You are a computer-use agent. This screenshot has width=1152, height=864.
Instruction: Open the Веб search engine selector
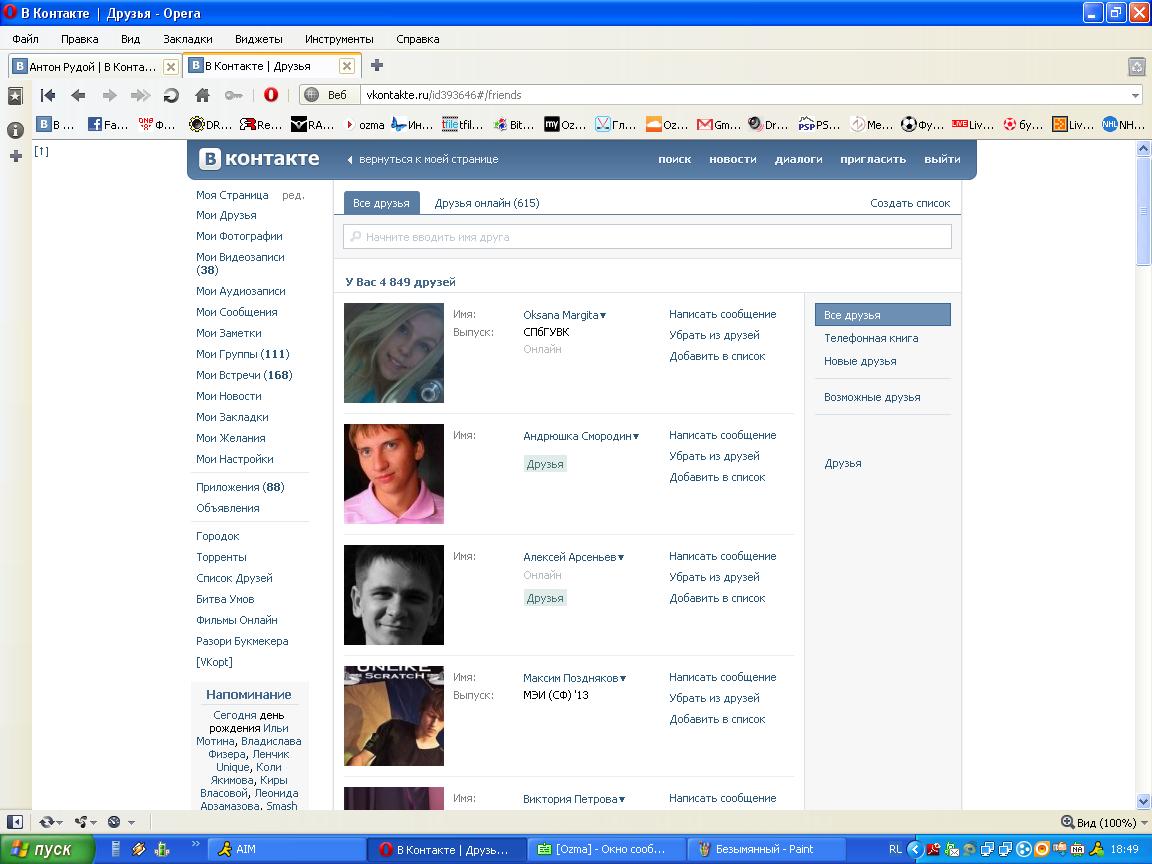pos(329,95)
